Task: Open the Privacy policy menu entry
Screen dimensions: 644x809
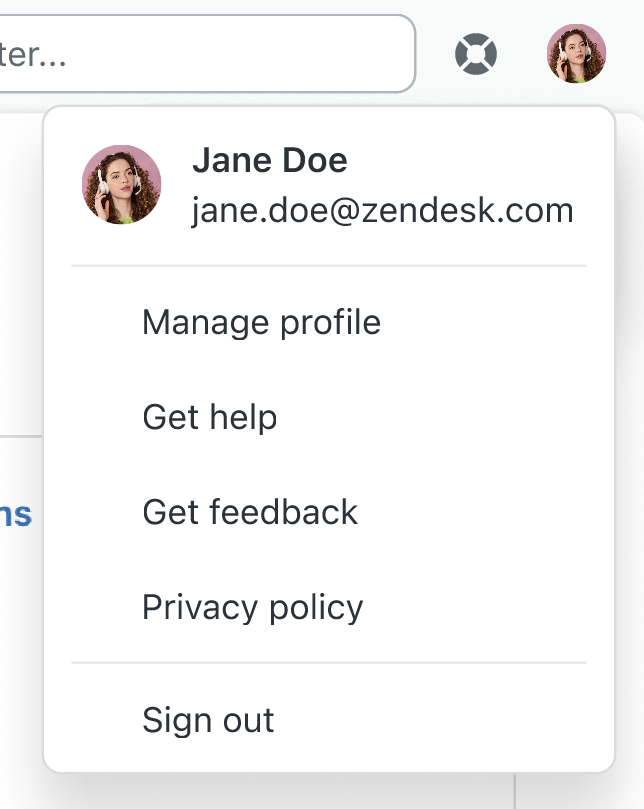Action: pyautogui.click(x=329, y=607)
